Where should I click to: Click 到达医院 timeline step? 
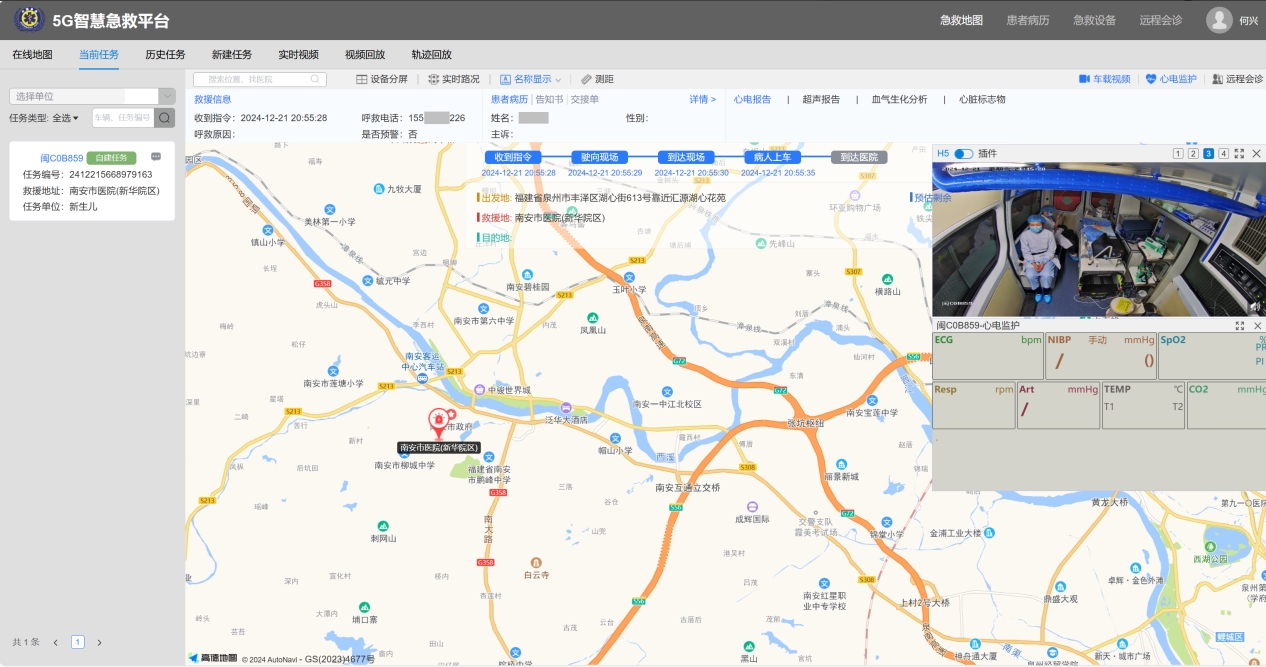coord(859,157)
